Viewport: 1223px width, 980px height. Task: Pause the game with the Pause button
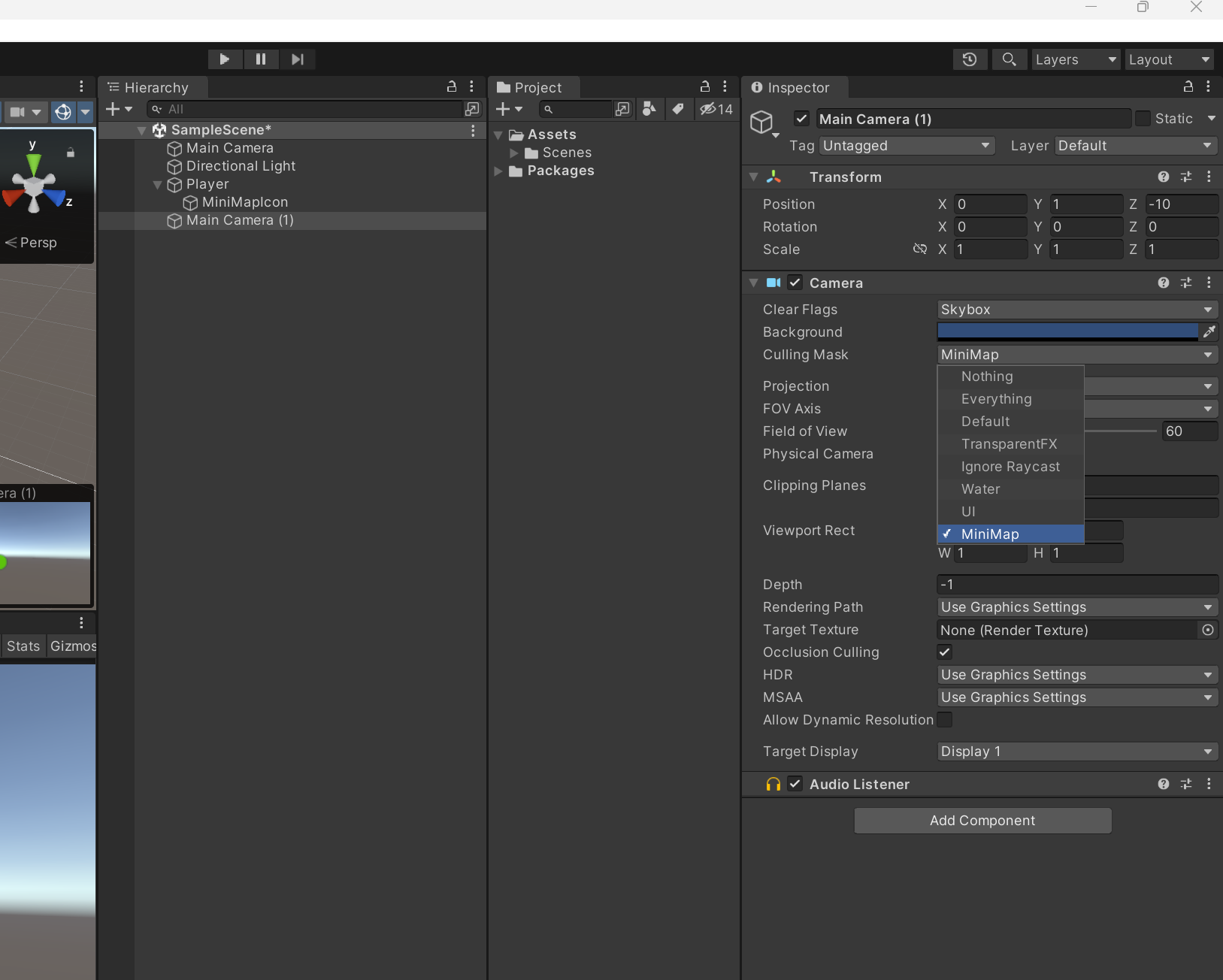pos(261,59)
